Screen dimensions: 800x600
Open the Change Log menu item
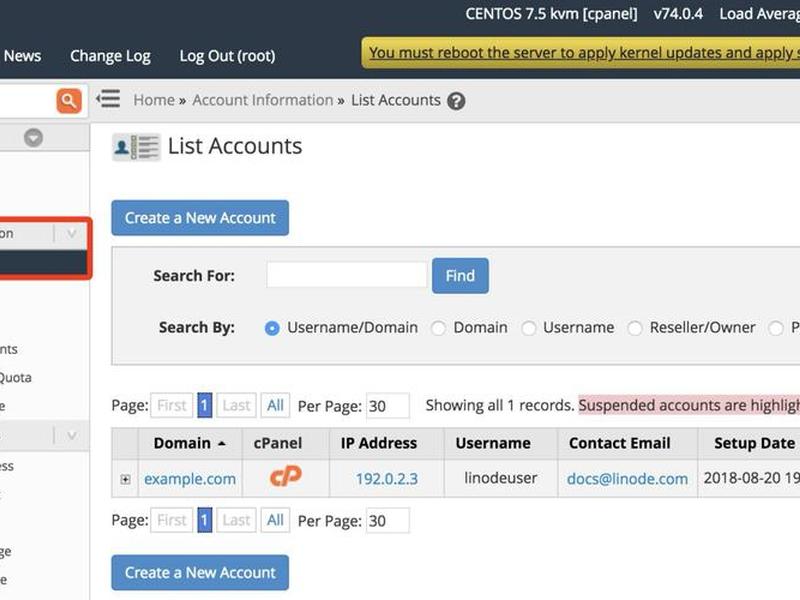(110, 56)
